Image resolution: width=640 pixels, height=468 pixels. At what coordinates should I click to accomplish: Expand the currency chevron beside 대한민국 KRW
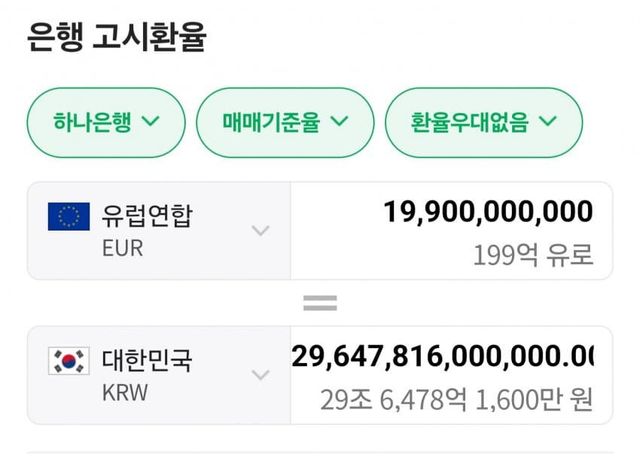[261, 375]
